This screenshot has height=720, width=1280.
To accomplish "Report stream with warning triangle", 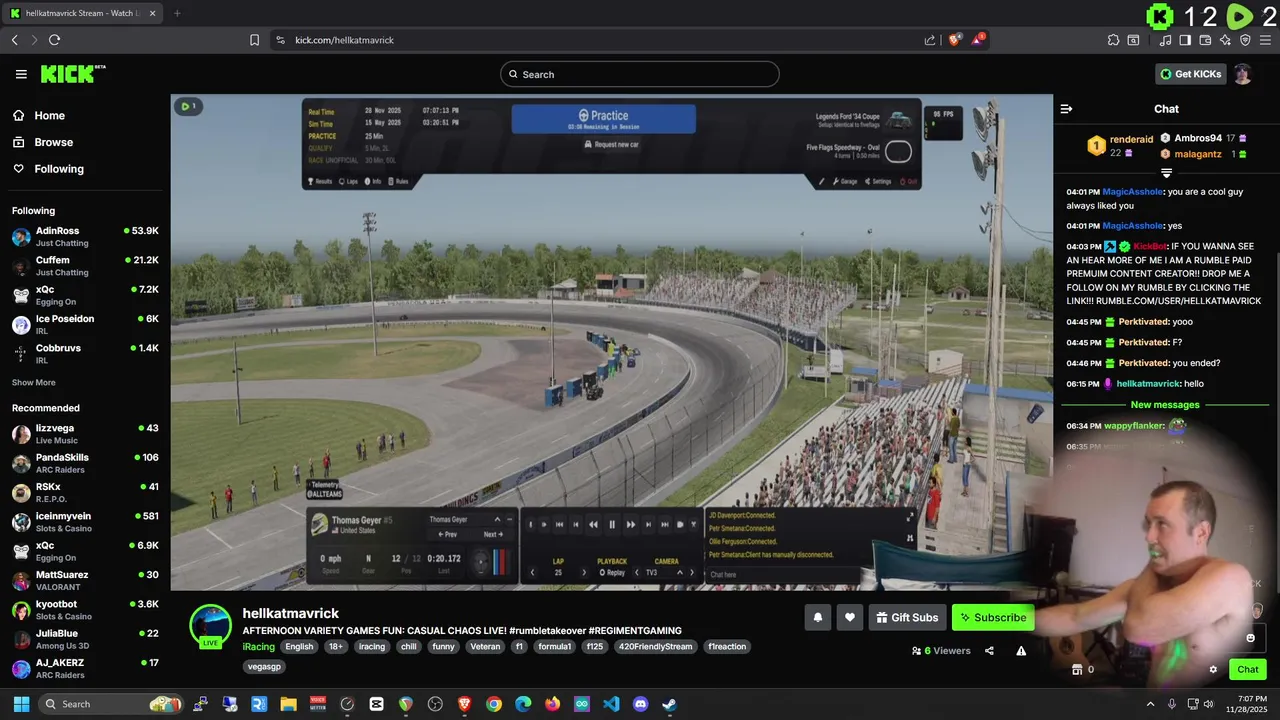I will (x=1021, y=651).
